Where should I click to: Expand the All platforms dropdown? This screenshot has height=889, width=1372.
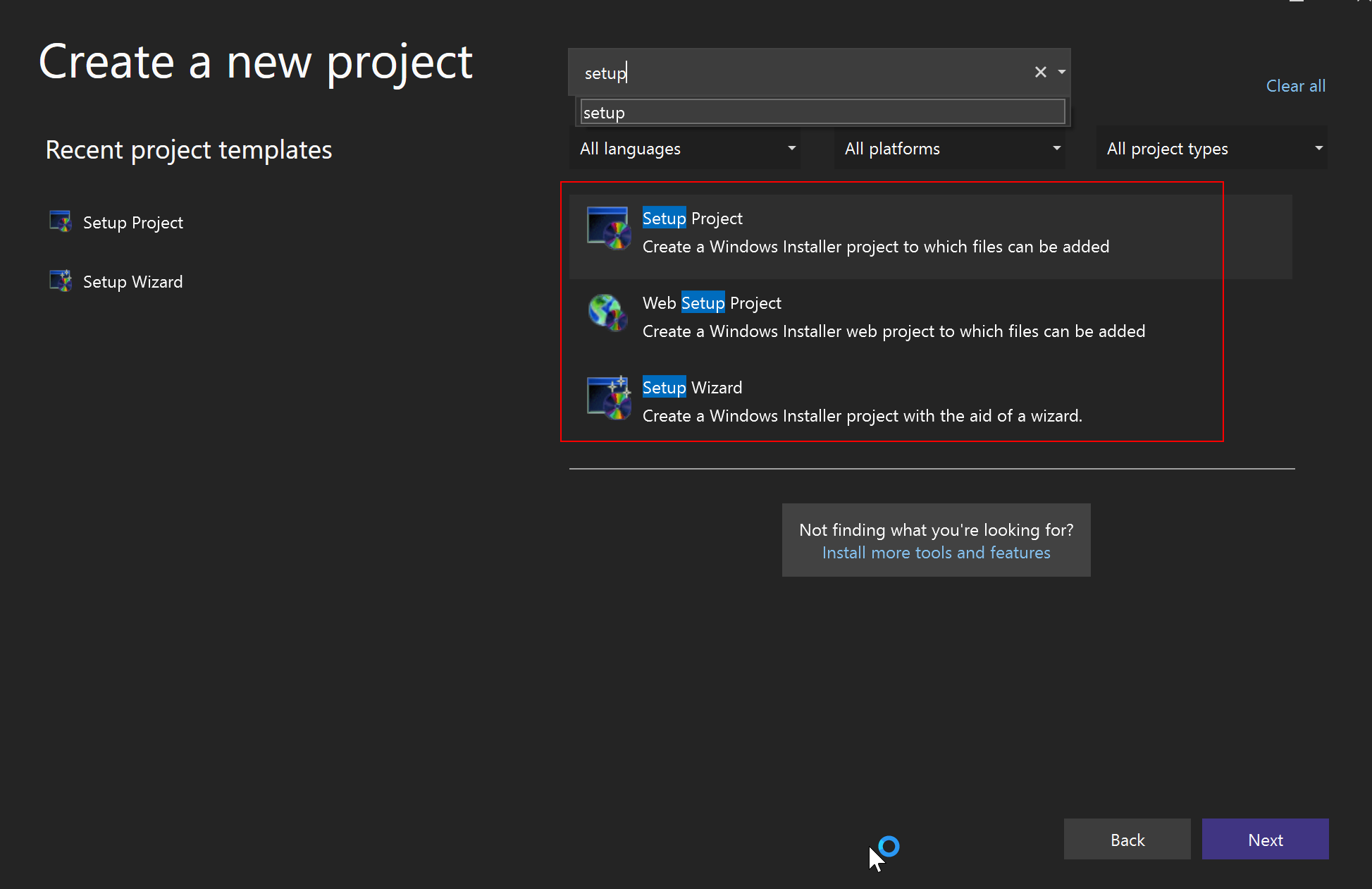pyautogui.click(x=949, y=149)
